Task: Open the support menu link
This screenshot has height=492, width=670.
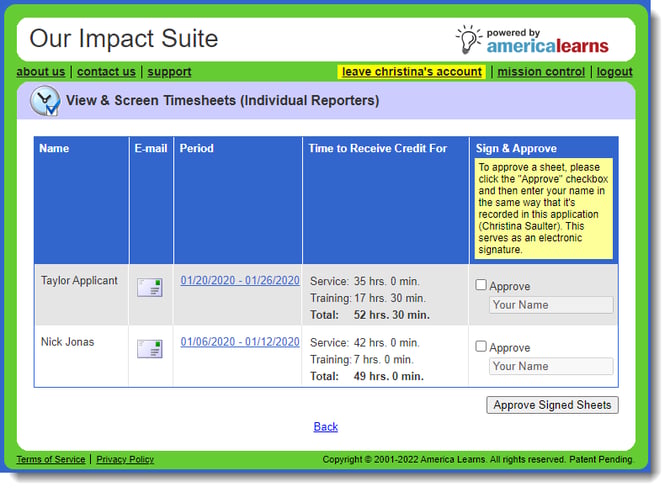Action: pyautogui.click(x=169, y=72)
